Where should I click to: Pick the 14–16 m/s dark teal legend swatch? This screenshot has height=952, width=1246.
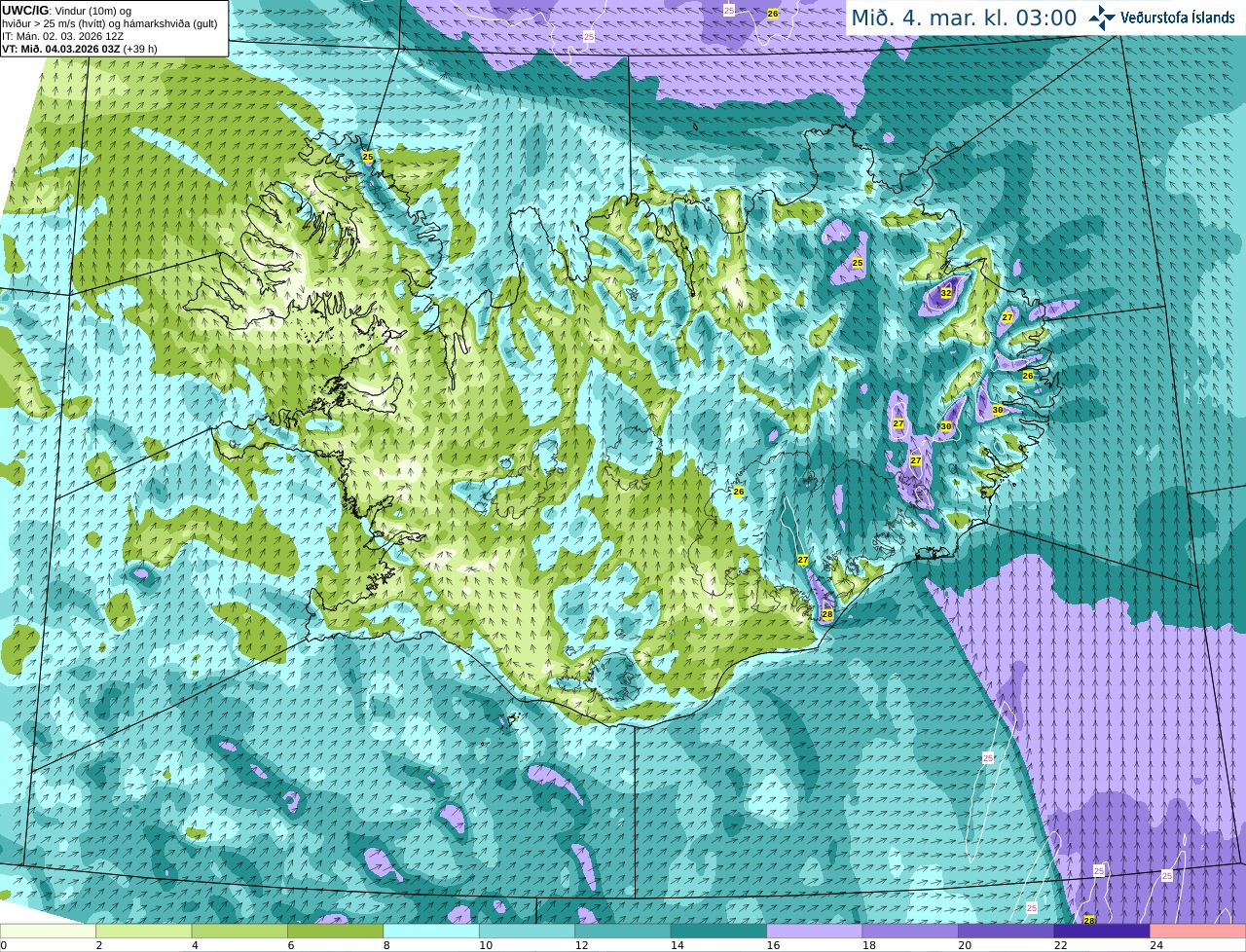click(x=719, y=932)
